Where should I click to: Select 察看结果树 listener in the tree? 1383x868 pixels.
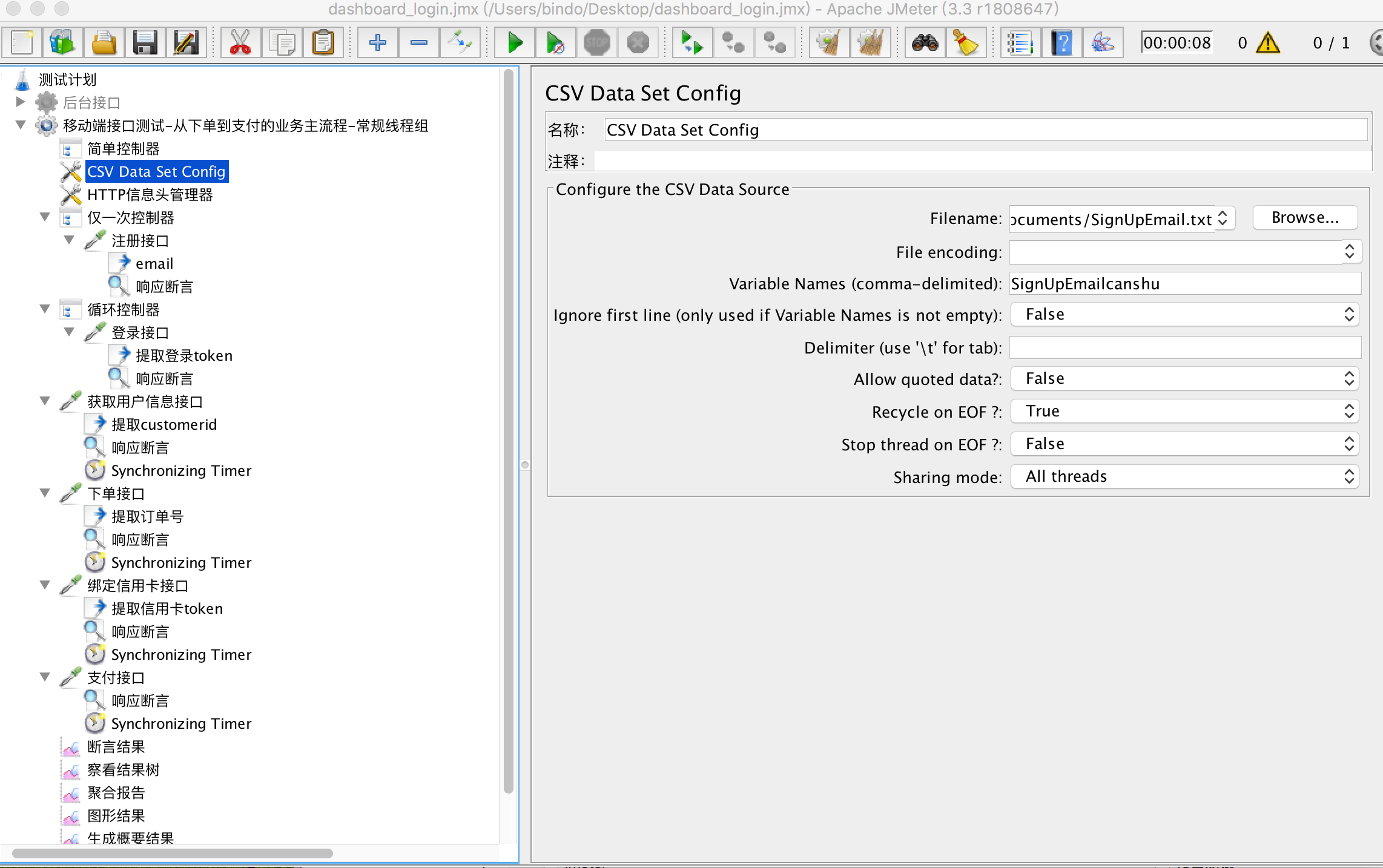click(x=123, y=769)
